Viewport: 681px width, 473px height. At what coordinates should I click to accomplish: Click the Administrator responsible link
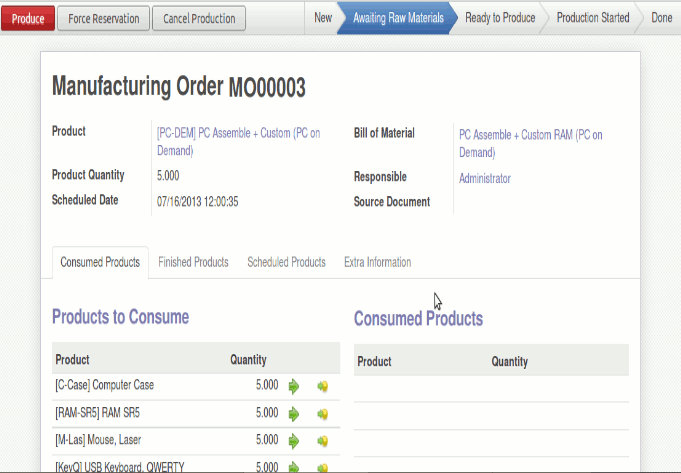click(x=484, y=178)
